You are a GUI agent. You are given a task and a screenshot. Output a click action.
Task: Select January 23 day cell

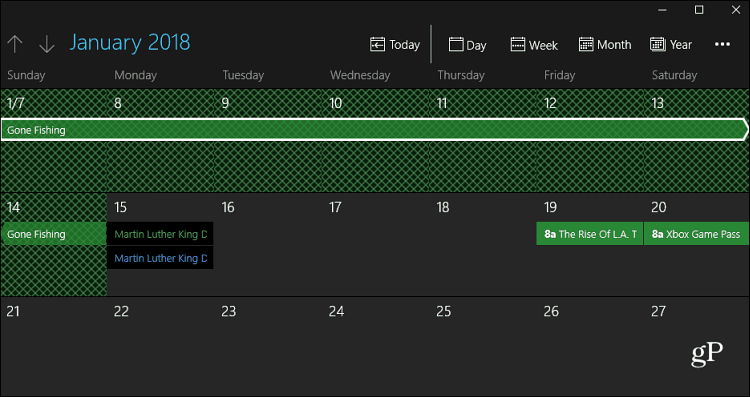pos(268,346)
